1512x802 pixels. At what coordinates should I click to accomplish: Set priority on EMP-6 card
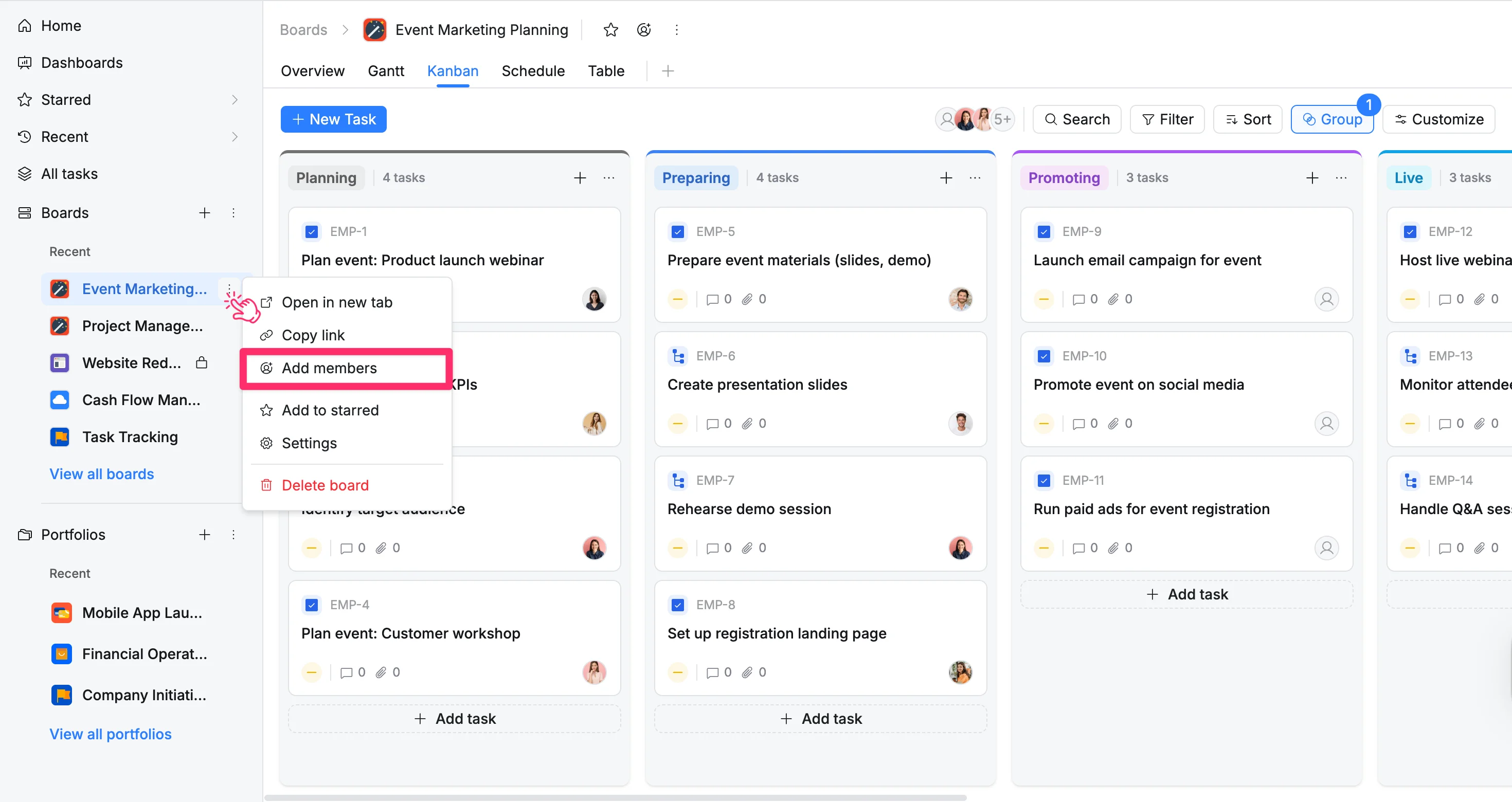click(677, 424)
